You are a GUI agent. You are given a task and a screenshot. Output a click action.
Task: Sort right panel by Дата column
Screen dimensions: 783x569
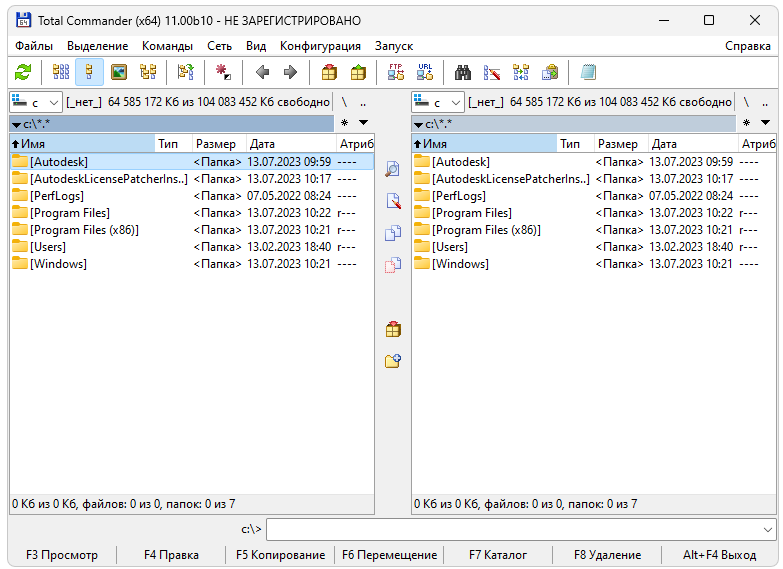(693, 144)
